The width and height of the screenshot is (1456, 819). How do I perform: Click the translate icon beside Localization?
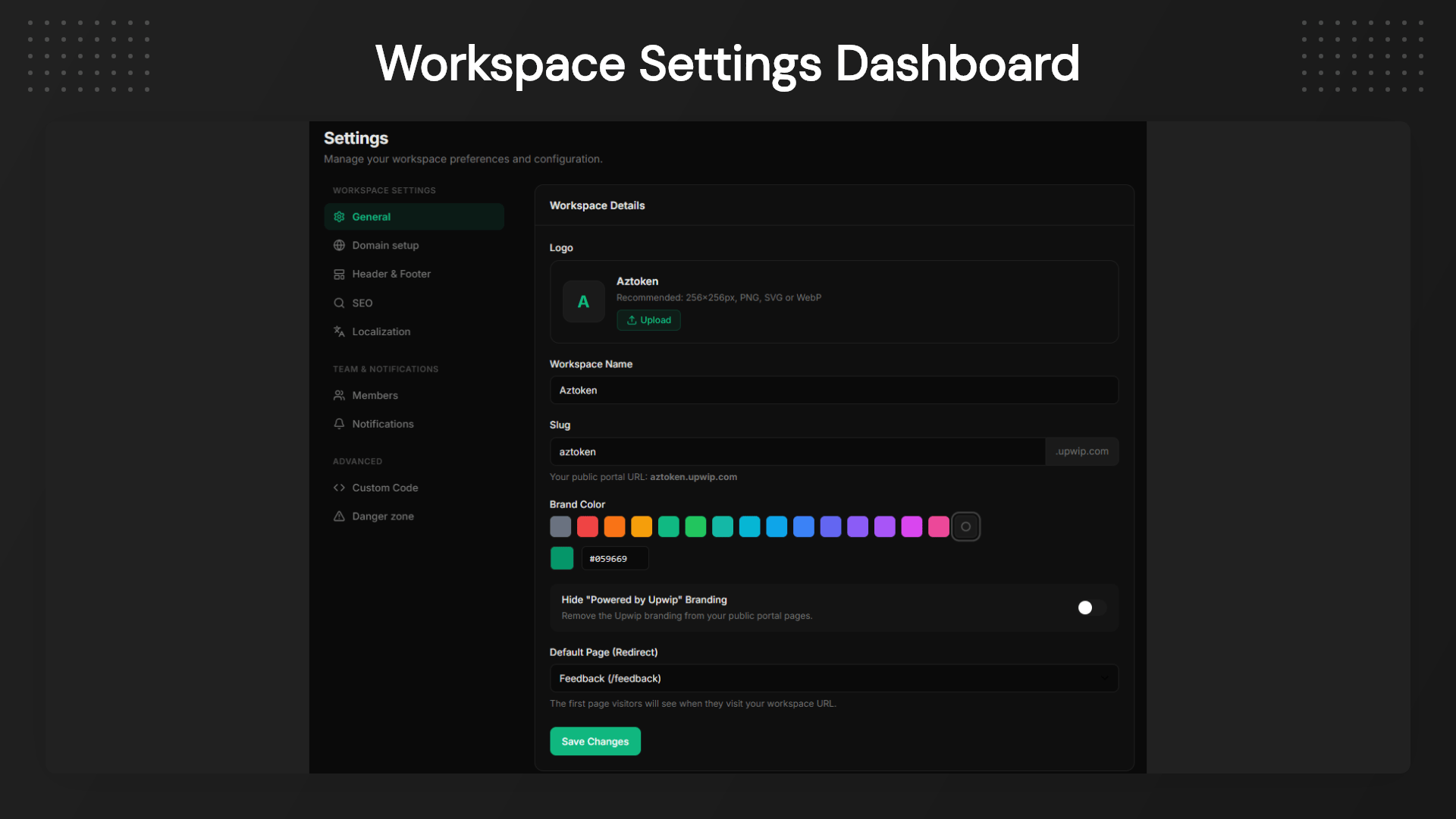click(x=339, y=331)
